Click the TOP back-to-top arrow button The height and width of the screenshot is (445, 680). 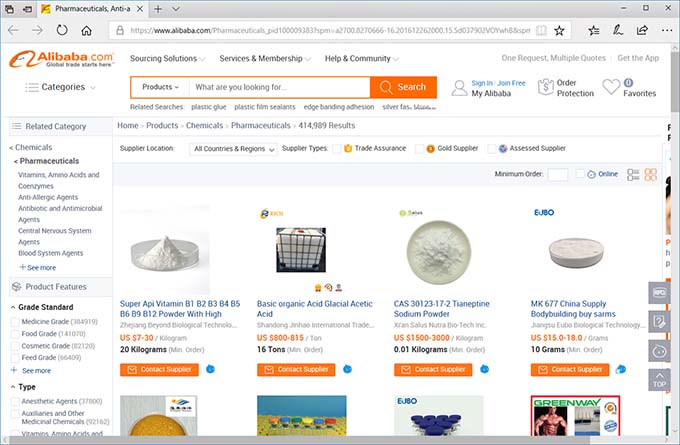click(x=659, y=380)
